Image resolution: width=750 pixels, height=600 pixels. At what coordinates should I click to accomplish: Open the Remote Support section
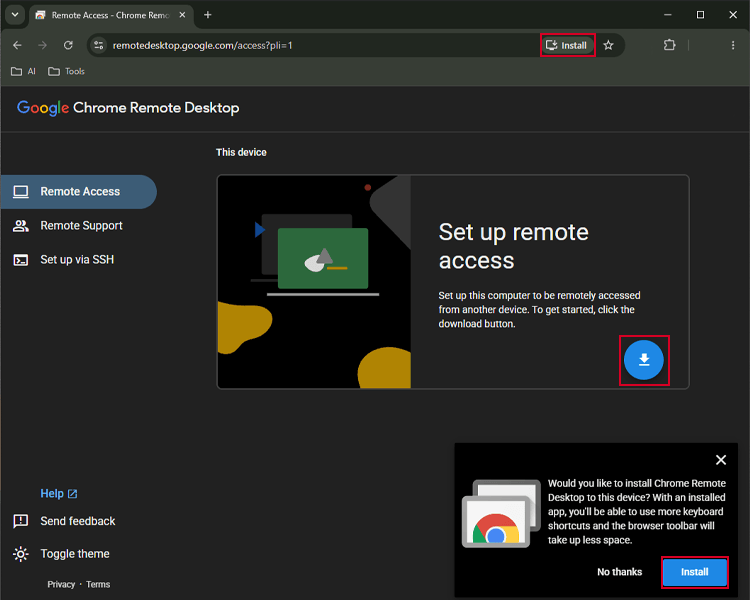[78, 225]
